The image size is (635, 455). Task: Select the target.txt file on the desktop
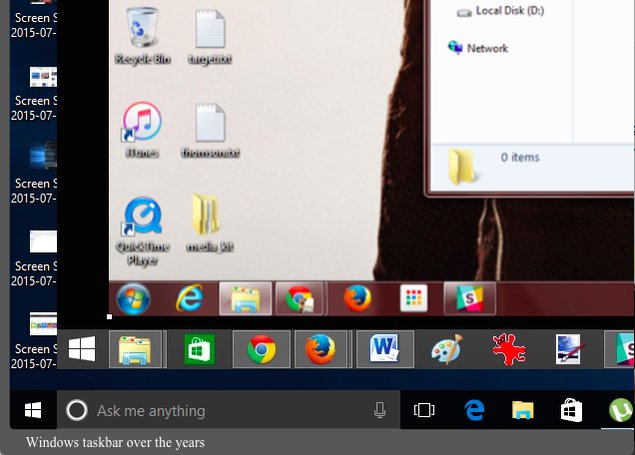pyautogui.click(x=210, y=37)
